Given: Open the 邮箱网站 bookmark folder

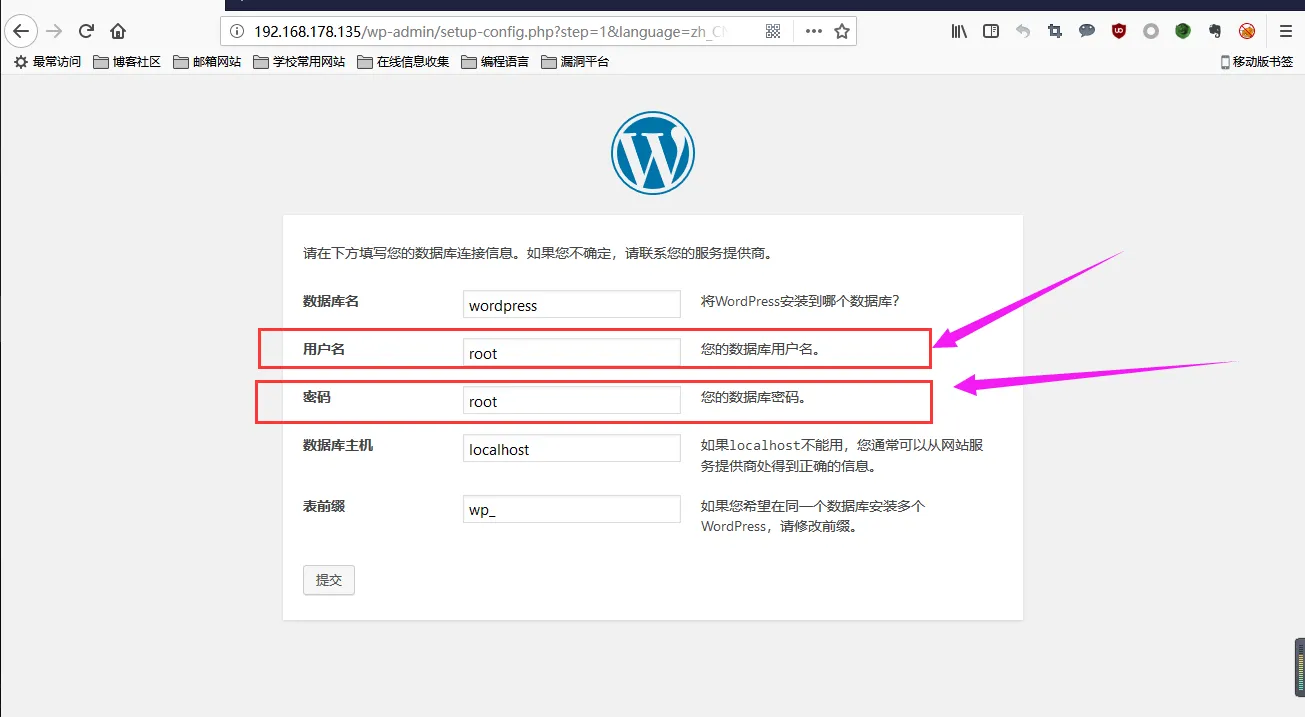Looking at the screenshot, I should [207, 62].
